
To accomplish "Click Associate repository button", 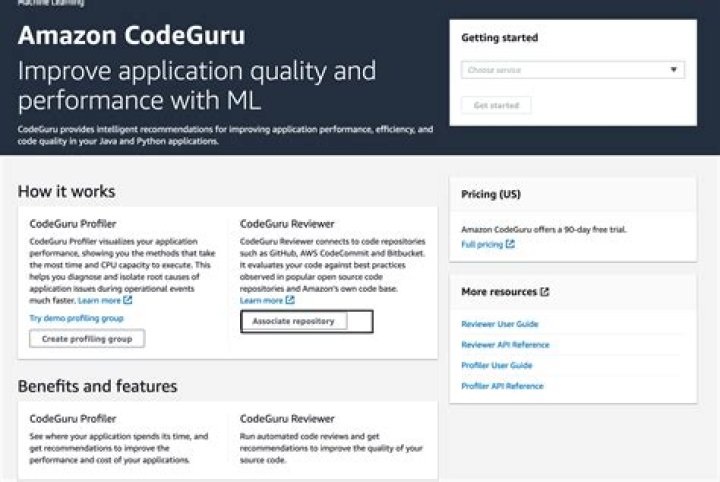I will (294, 321).
